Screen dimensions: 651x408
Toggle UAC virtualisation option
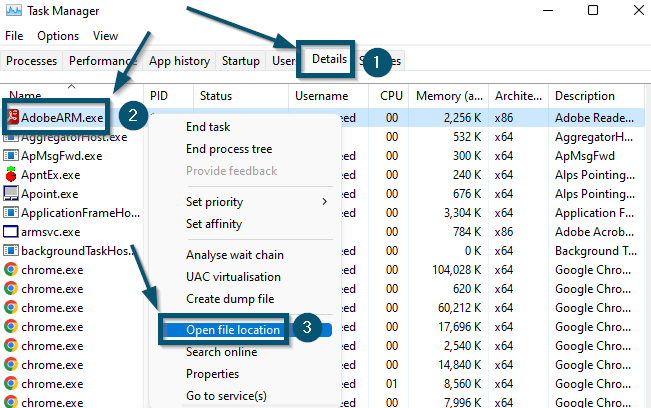click(233, 276)
